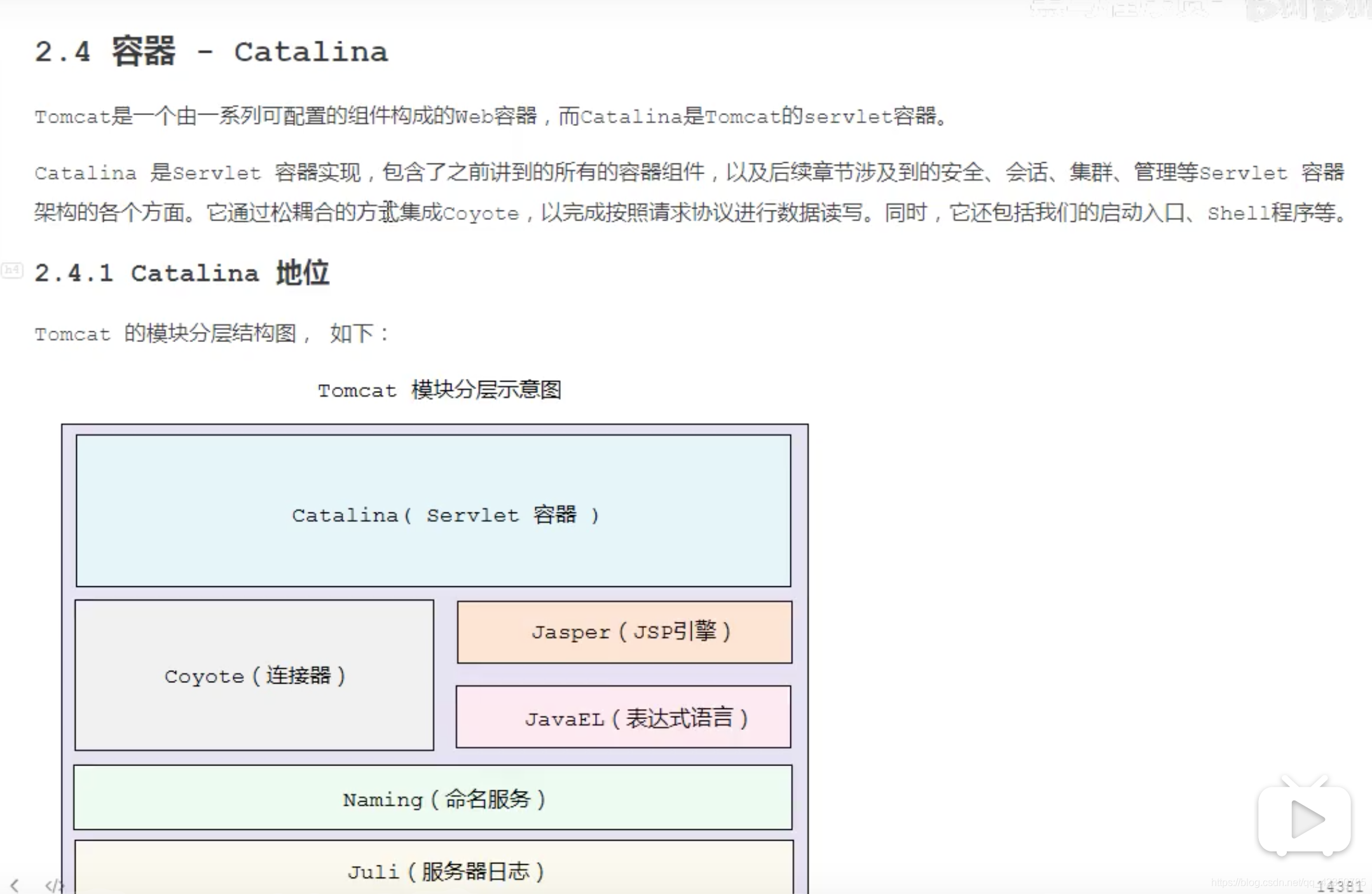Click the h4 heading level marker
The image size is (1372, 894).
pyautogui.click(x=12, y=270)
